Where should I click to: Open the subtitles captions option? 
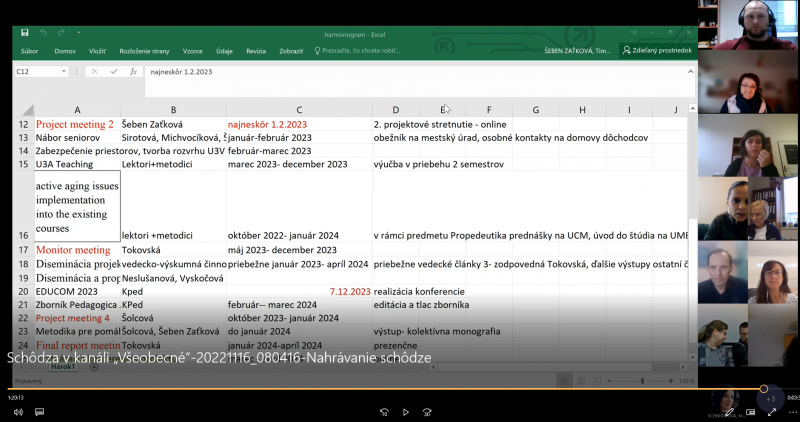click(x=41, y=411)
